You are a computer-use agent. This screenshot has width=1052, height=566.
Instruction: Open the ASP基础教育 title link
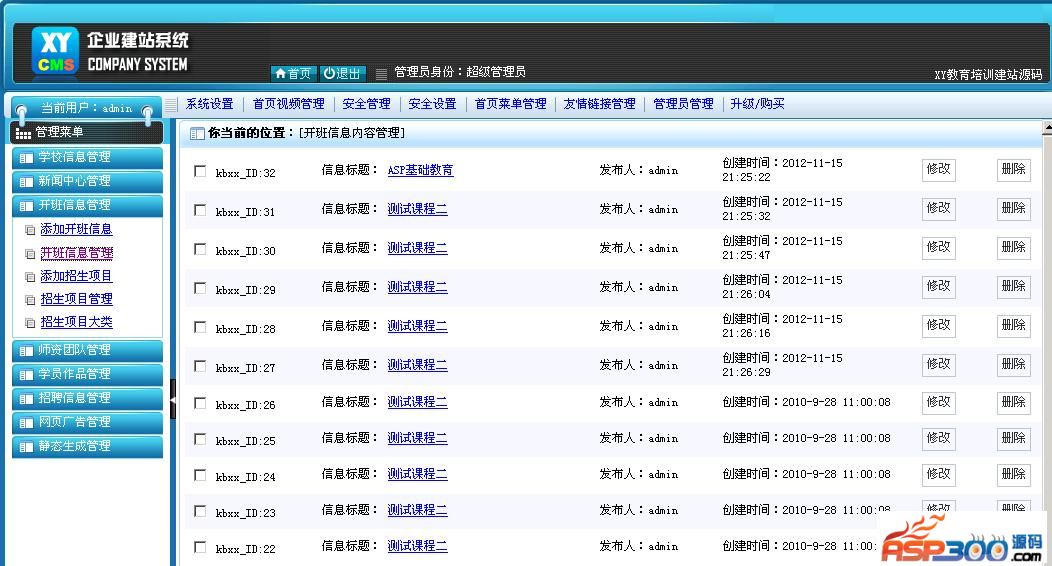point(420,171)
